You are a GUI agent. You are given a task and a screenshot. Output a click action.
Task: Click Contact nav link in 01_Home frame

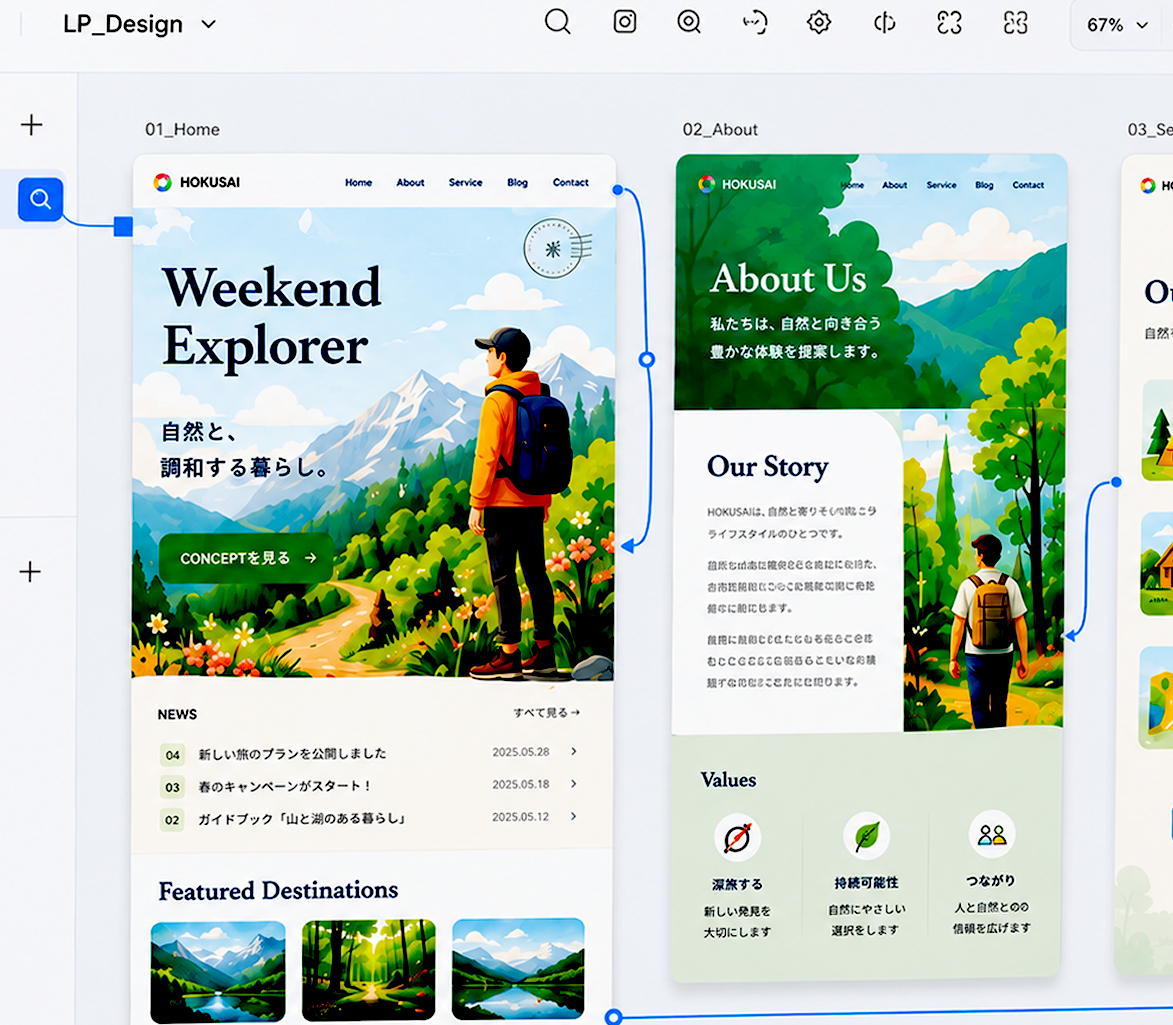click(570, 183)
